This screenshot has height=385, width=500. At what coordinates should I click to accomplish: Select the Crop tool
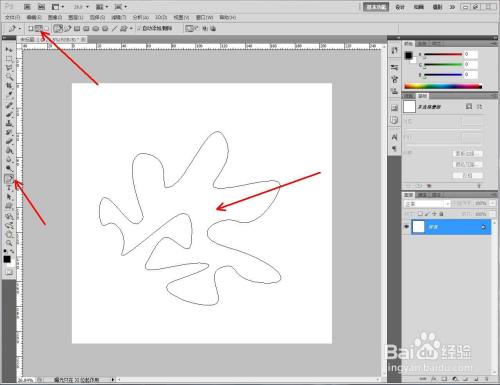9,87
